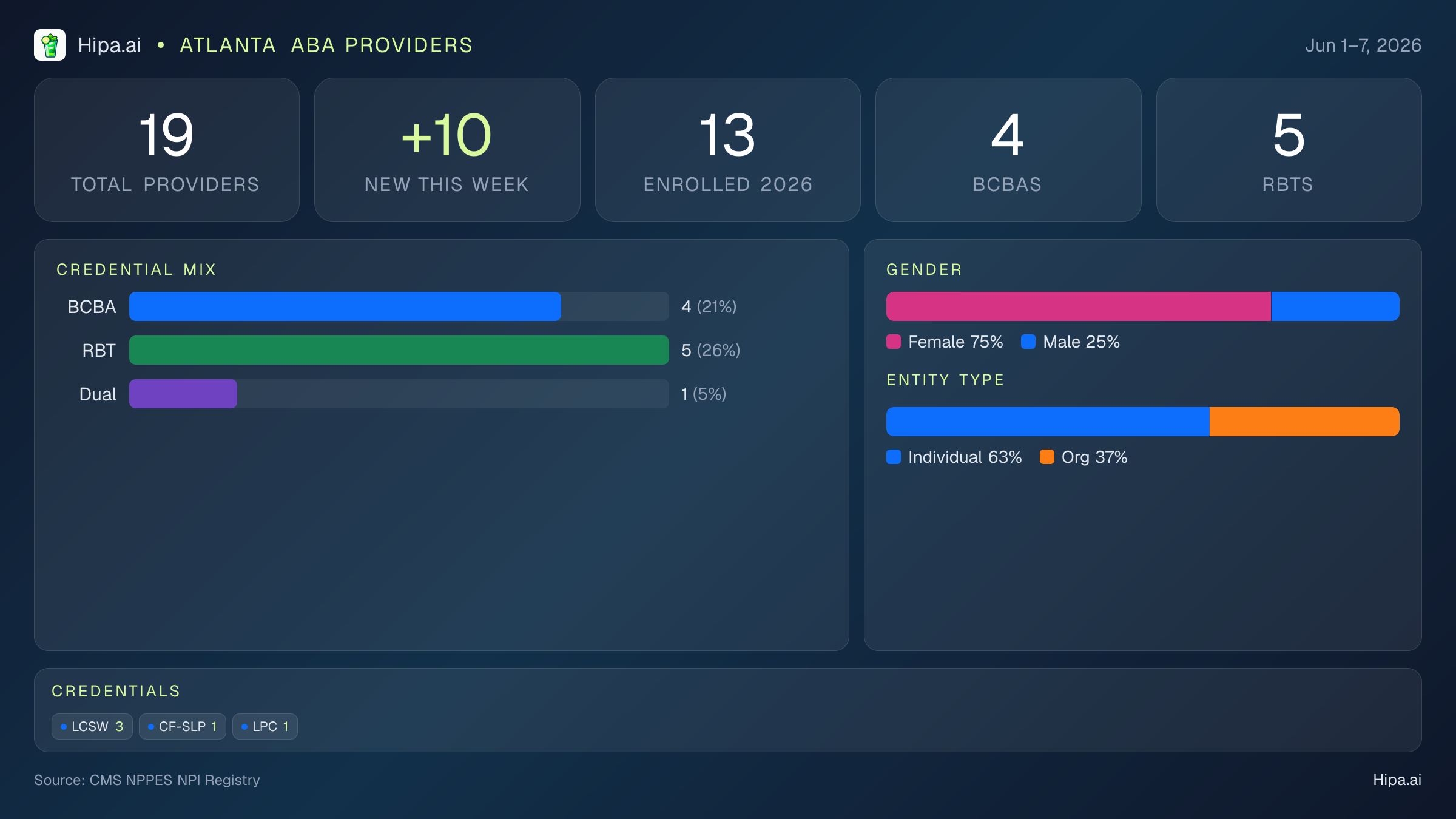Click the CREDENTIALS section heading
The width and height of the screenshot is (1456, 819).
pyautogui.click(x=116, y=691)
